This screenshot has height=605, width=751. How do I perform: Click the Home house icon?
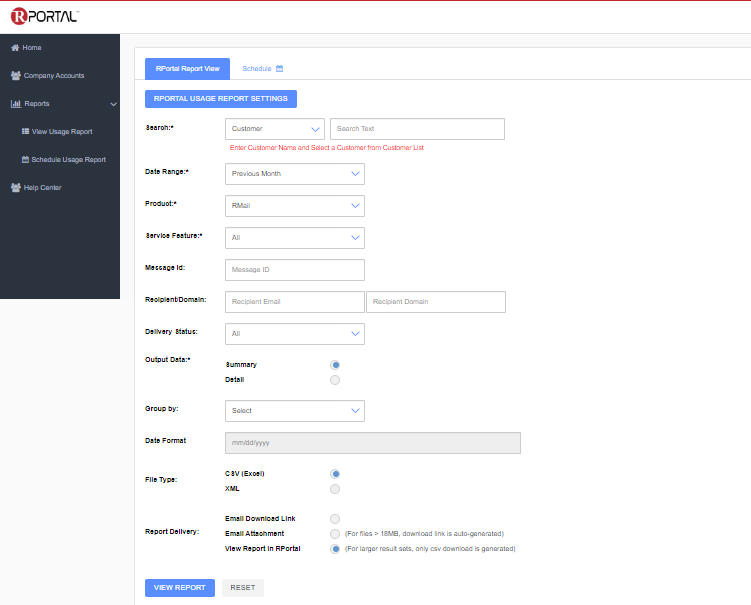tap(15, 48)
